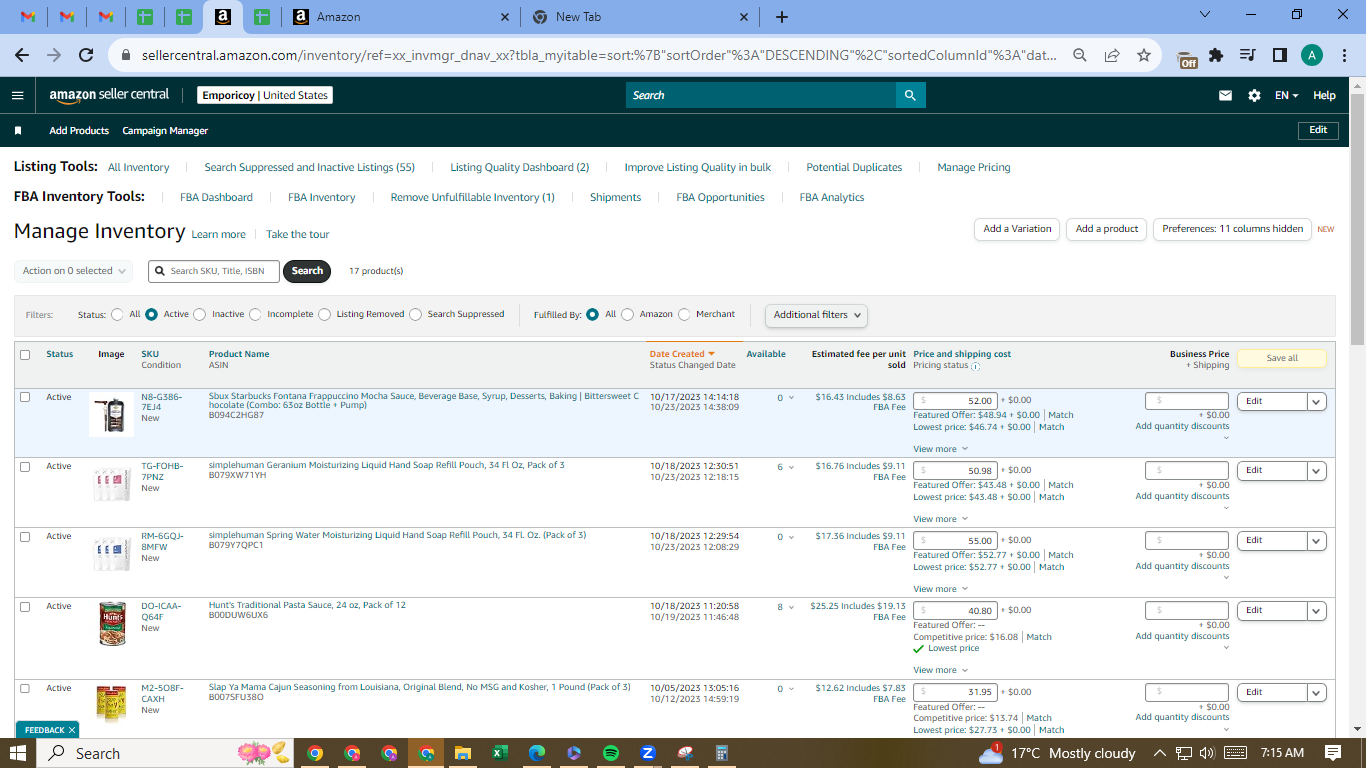Click the bookmark flag beside Add Products
Viewport: 1366px width, 768px height.
18,131
